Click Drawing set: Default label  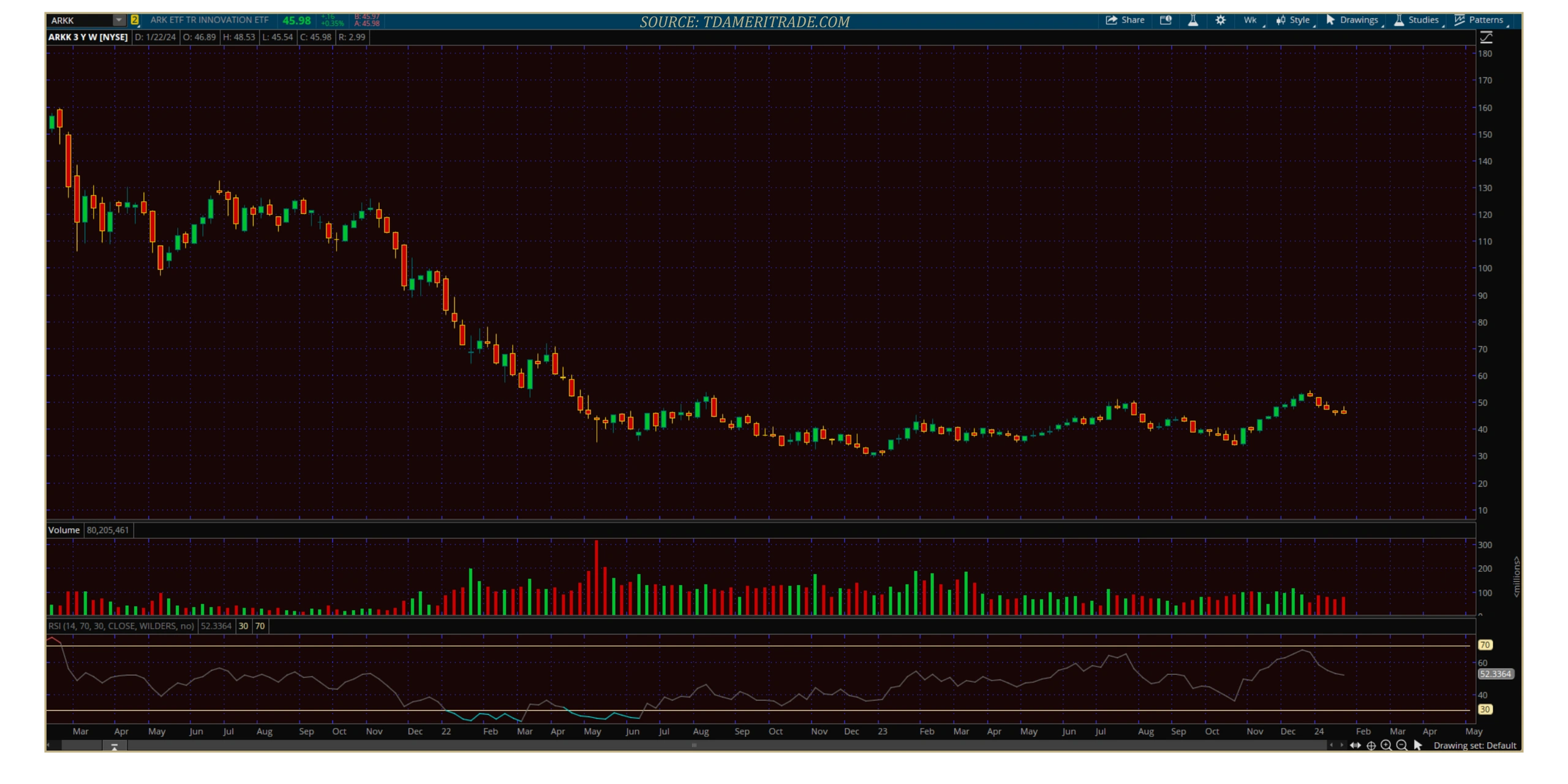click(1474, 745)
